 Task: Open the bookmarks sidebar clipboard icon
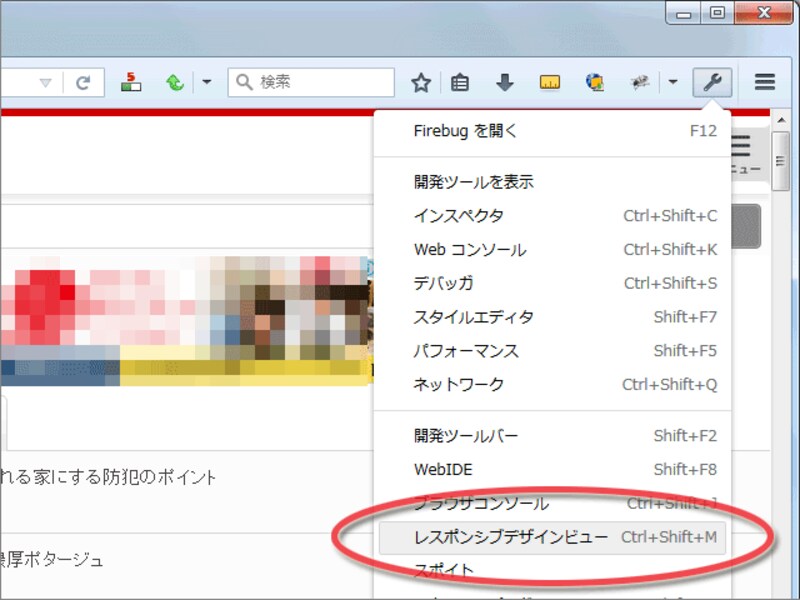(x=459, y=82)
